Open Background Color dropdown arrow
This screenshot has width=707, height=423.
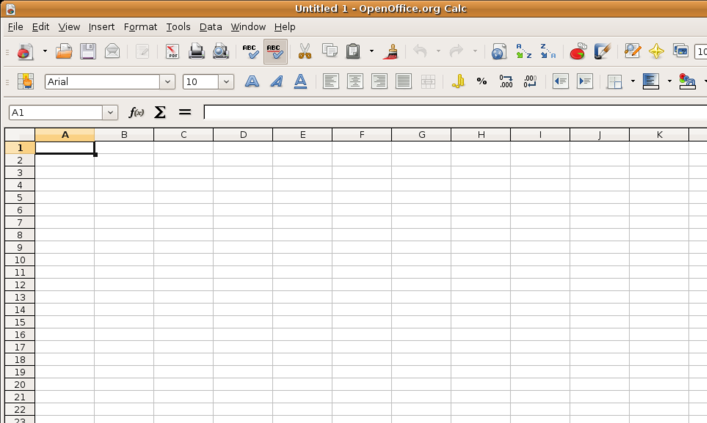(x=669, y=82)
